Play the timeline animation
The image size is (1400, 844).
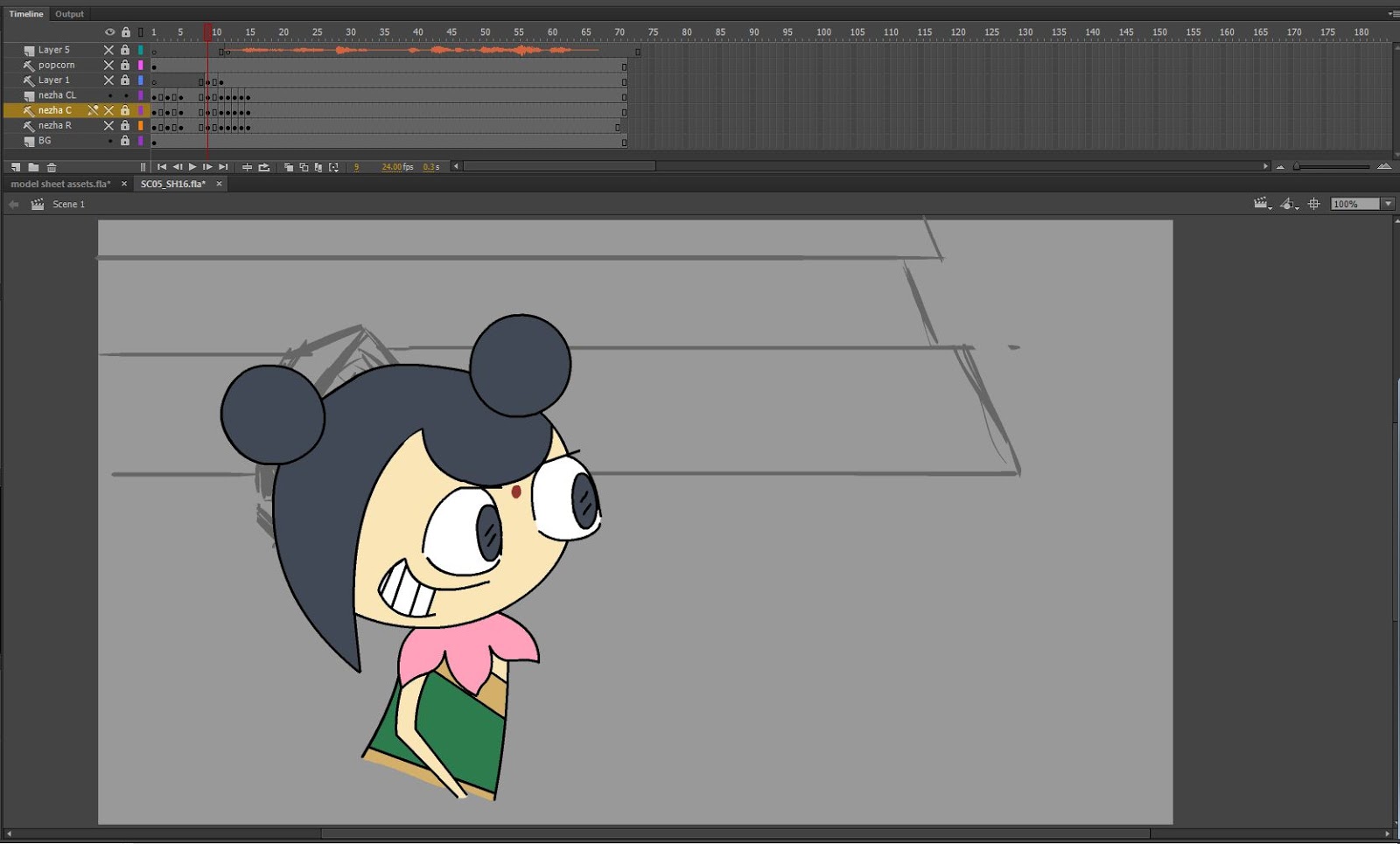(192, 167)
